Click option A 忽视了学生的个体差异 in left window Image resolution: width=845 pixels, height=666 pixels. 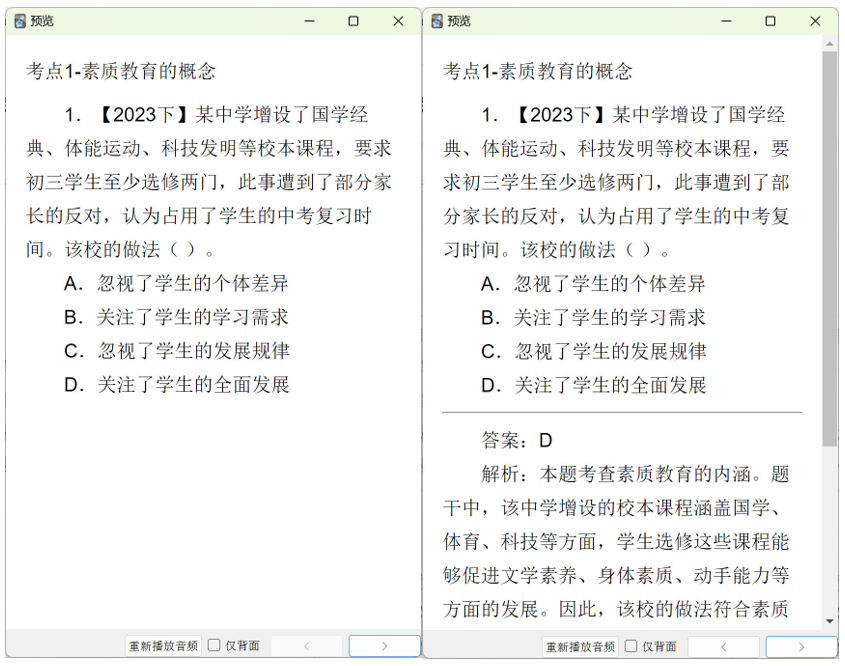[x=176, y=283]
